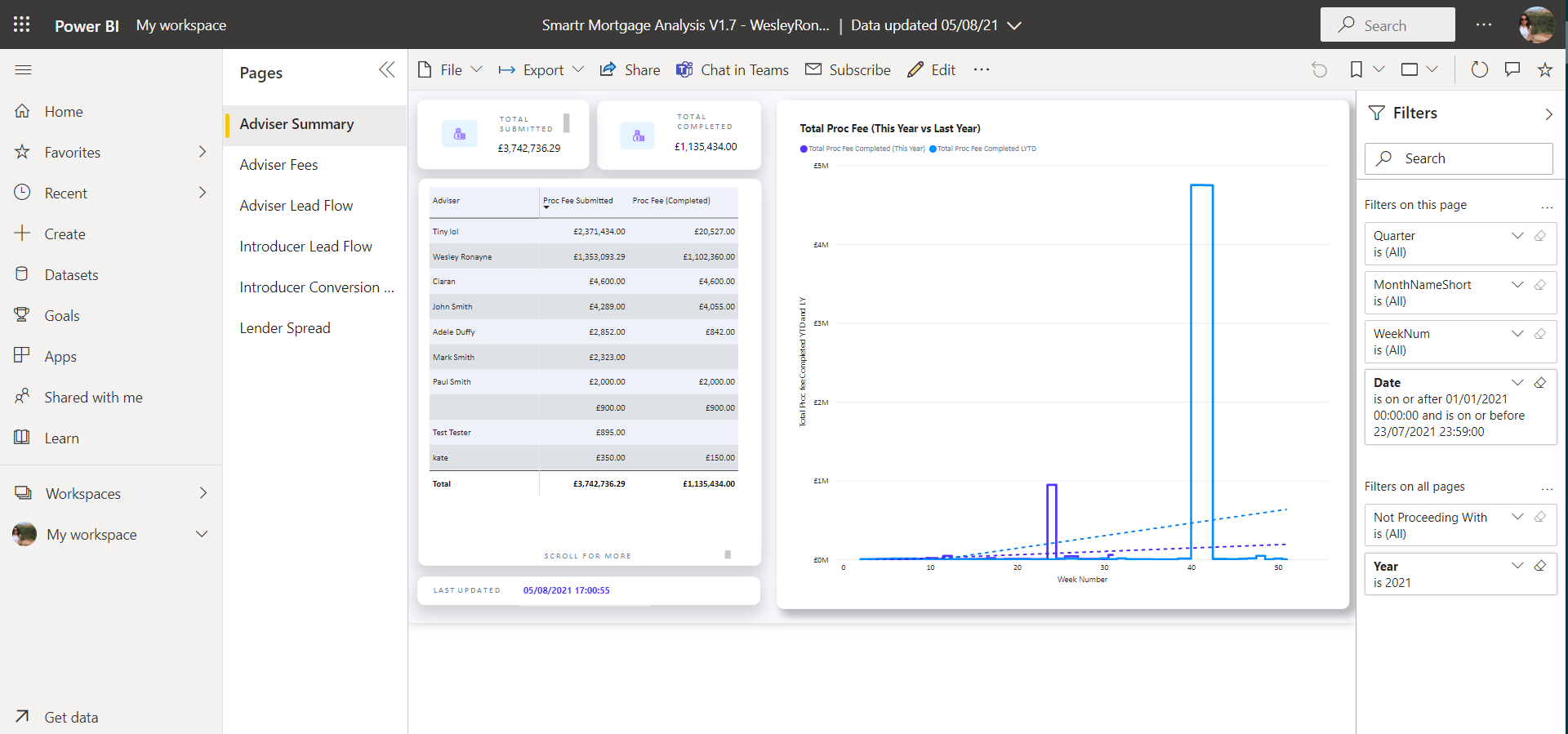Screen dimensions: 1568x734
Task: Click Total Proc Fee Completed LYTD legend marker
Action: click(933, 149)
